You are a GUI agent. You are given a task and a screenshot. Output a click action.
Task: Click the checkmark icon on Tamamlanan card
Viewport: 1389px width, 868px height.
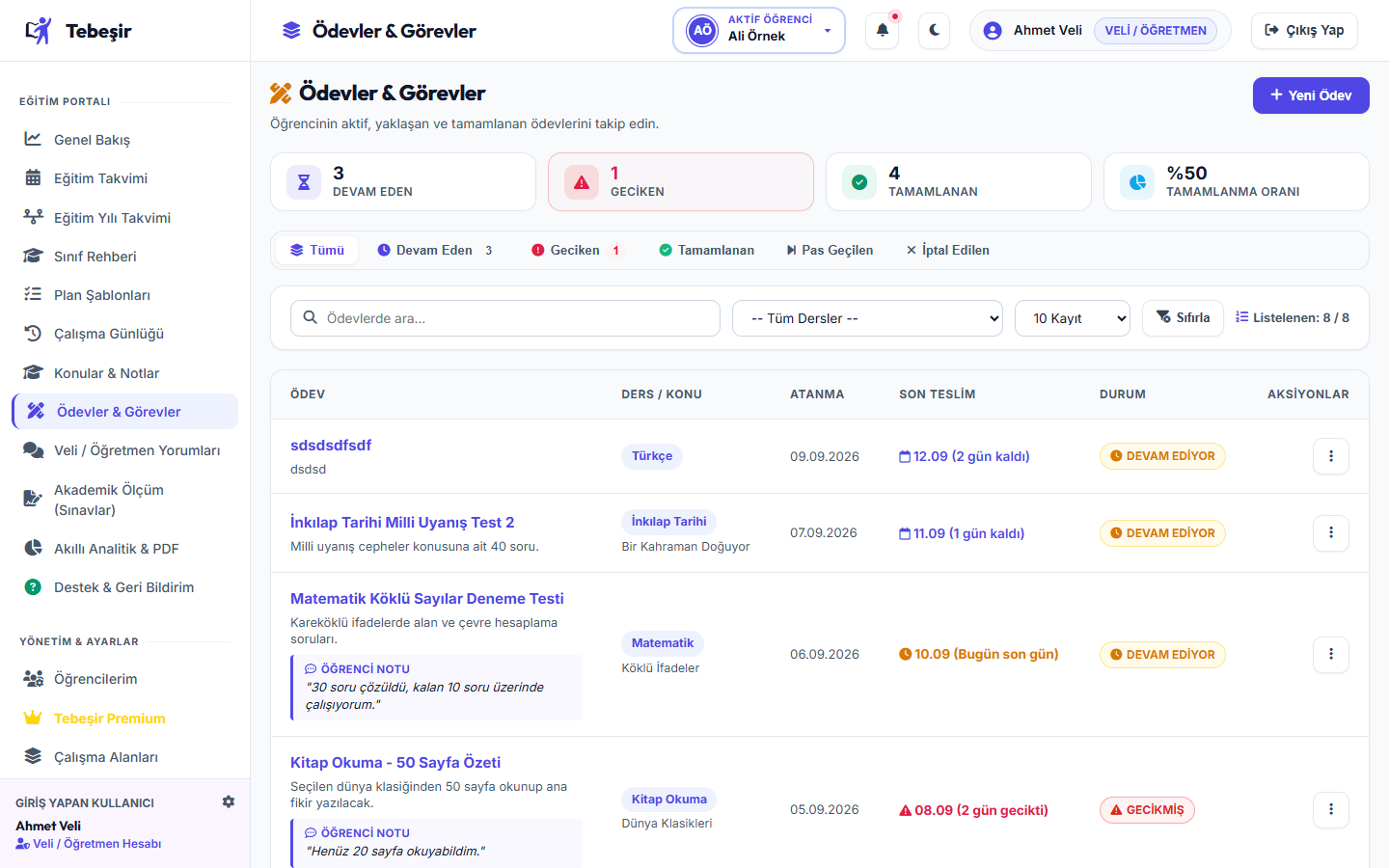pyautogui.click(x=859, y=182)
